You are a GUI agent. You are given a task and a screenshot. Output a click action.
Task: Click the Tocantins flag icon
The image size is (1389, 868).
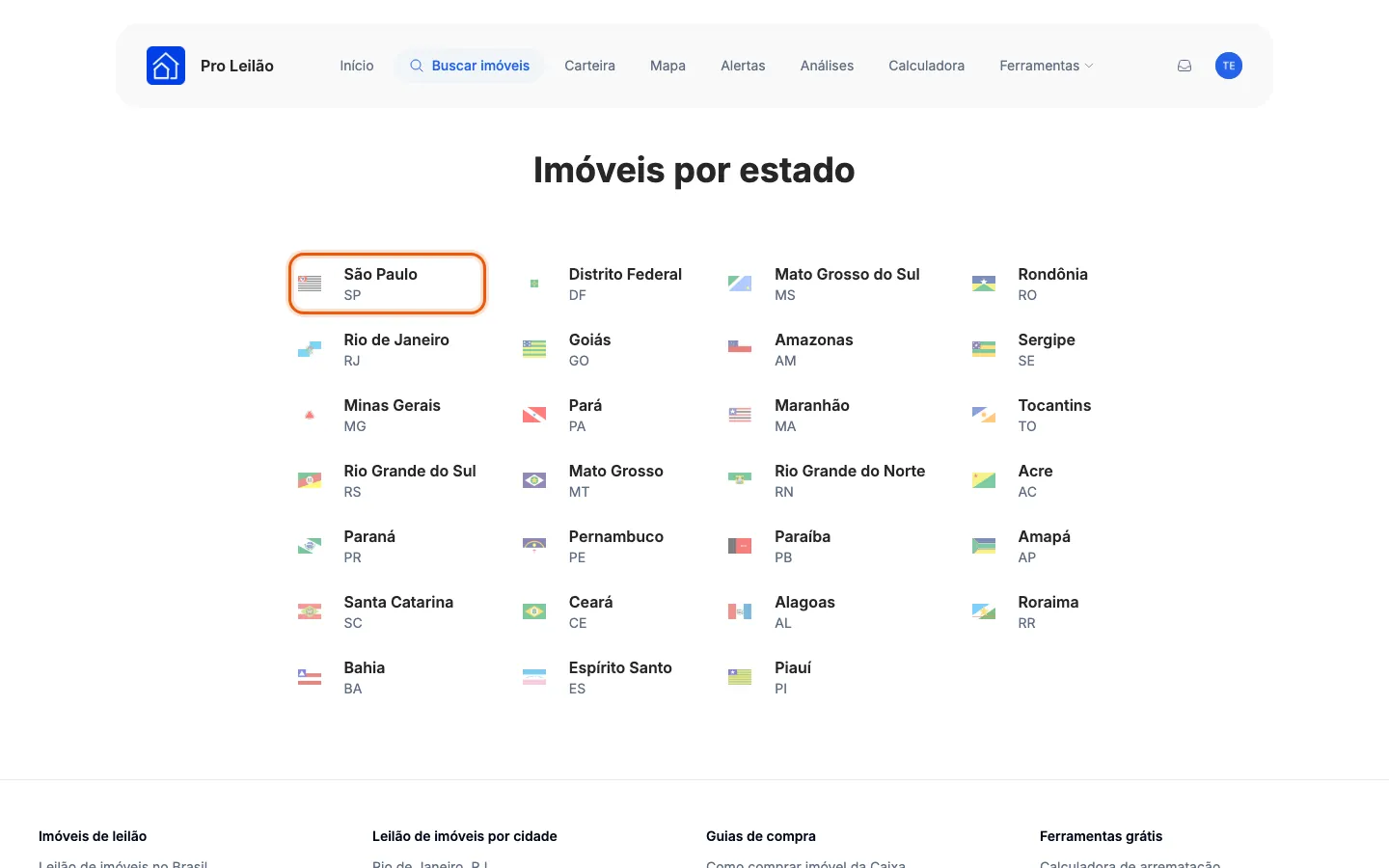(984, 415)
